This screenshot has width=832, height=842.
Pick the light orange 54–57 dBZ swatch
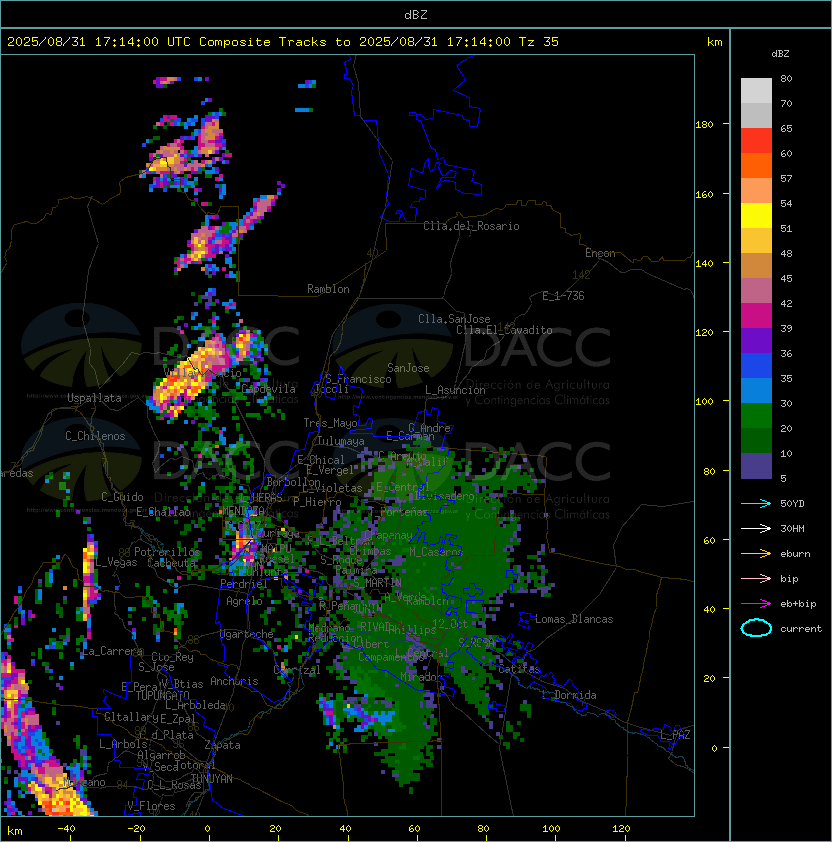point(756,191)
